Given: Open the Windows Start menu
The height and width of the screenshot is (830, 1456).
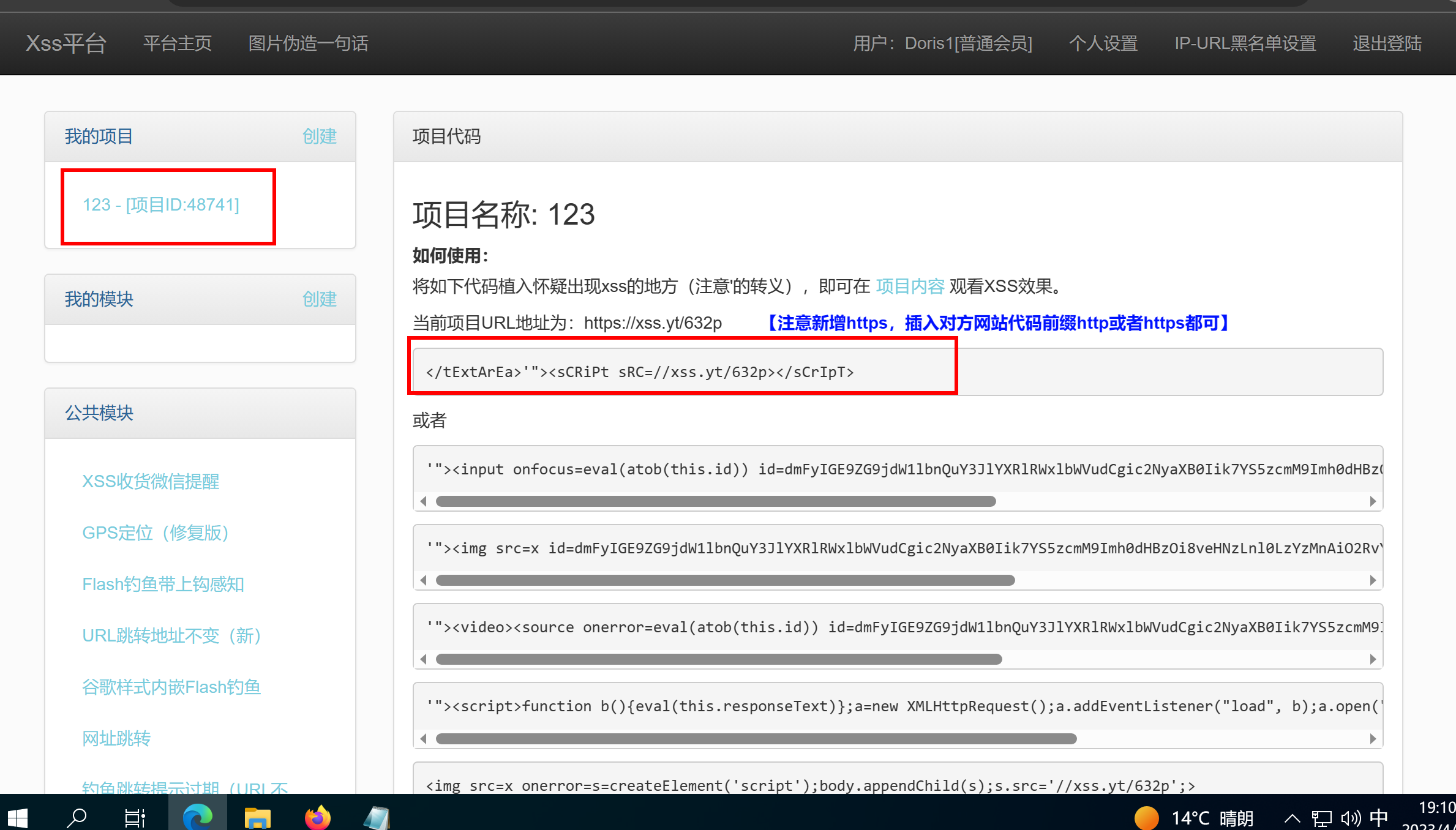Looking at the screenshot, I should tap(17, 817).
